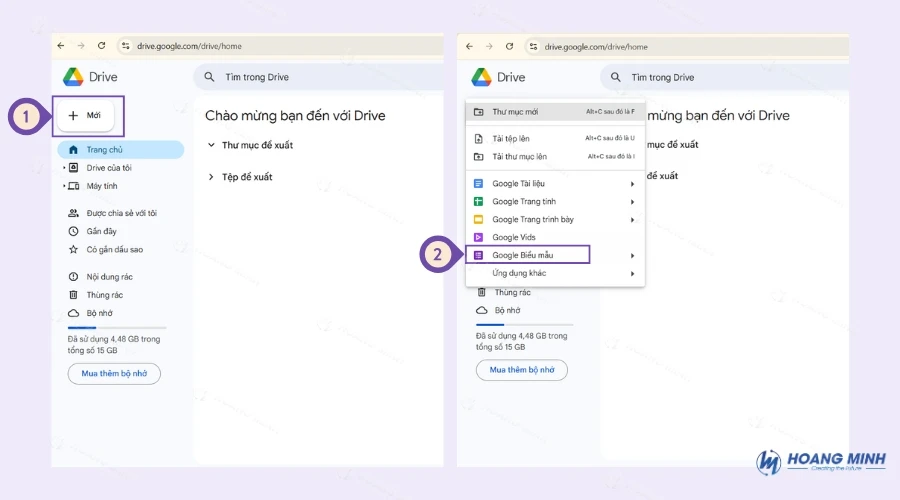This screenshot has width=900, height=500.
Task: Open site info icon in left address bar
Action: [125, 46]
